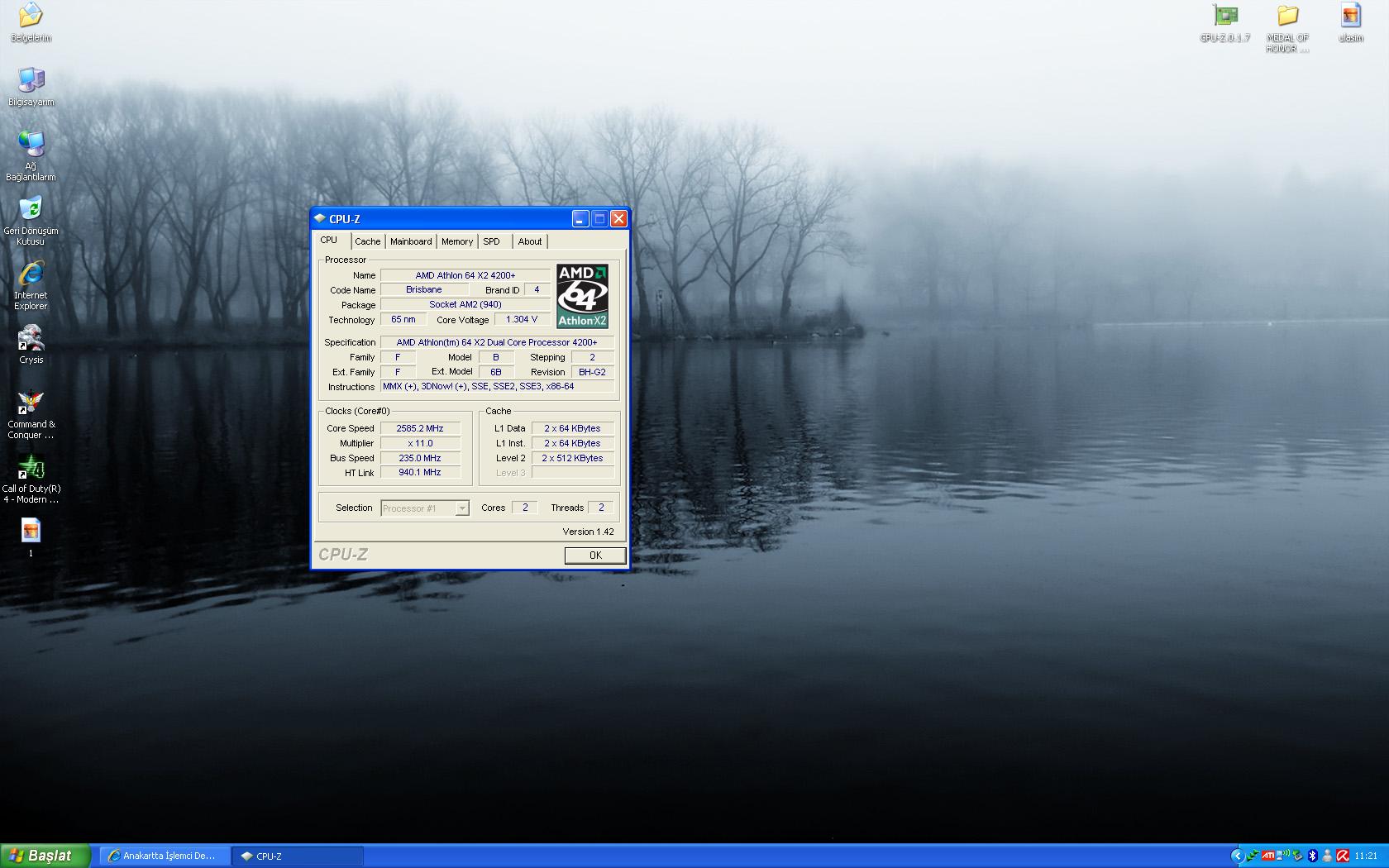Click the 65 nm technology value

click(403, 320)
